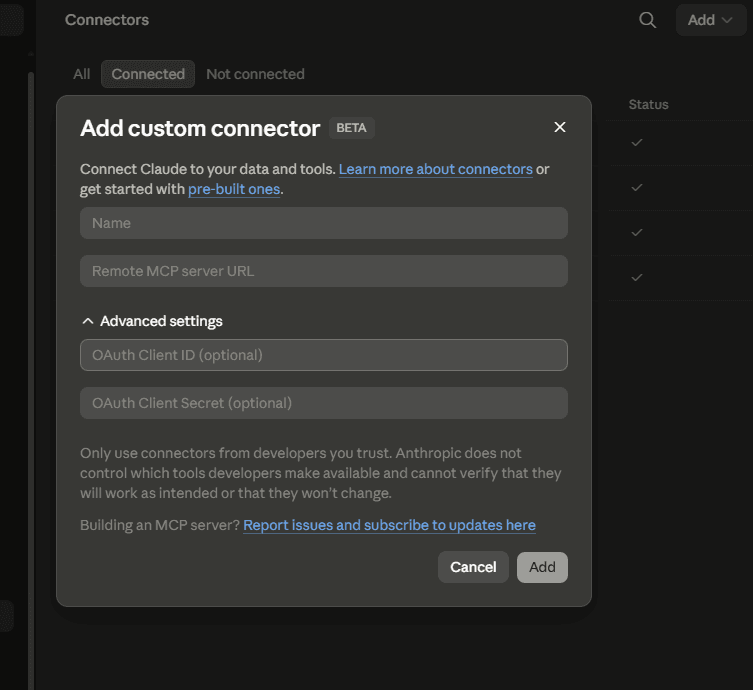The width and height of the screenshot is (753, 690).
Task: Open the Connectors search magnifier icon
Action: click(x=647, y=20)
